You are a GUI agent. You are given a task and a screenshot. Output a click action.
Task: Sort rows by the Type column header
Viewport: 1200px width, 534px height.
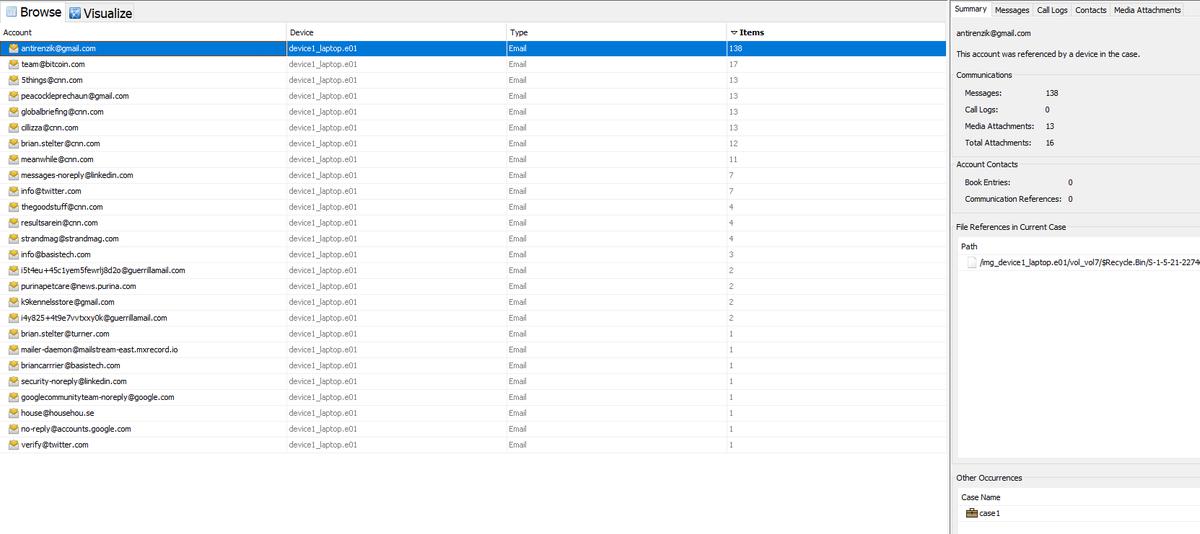pyautogui.click(x=518, y=32)
